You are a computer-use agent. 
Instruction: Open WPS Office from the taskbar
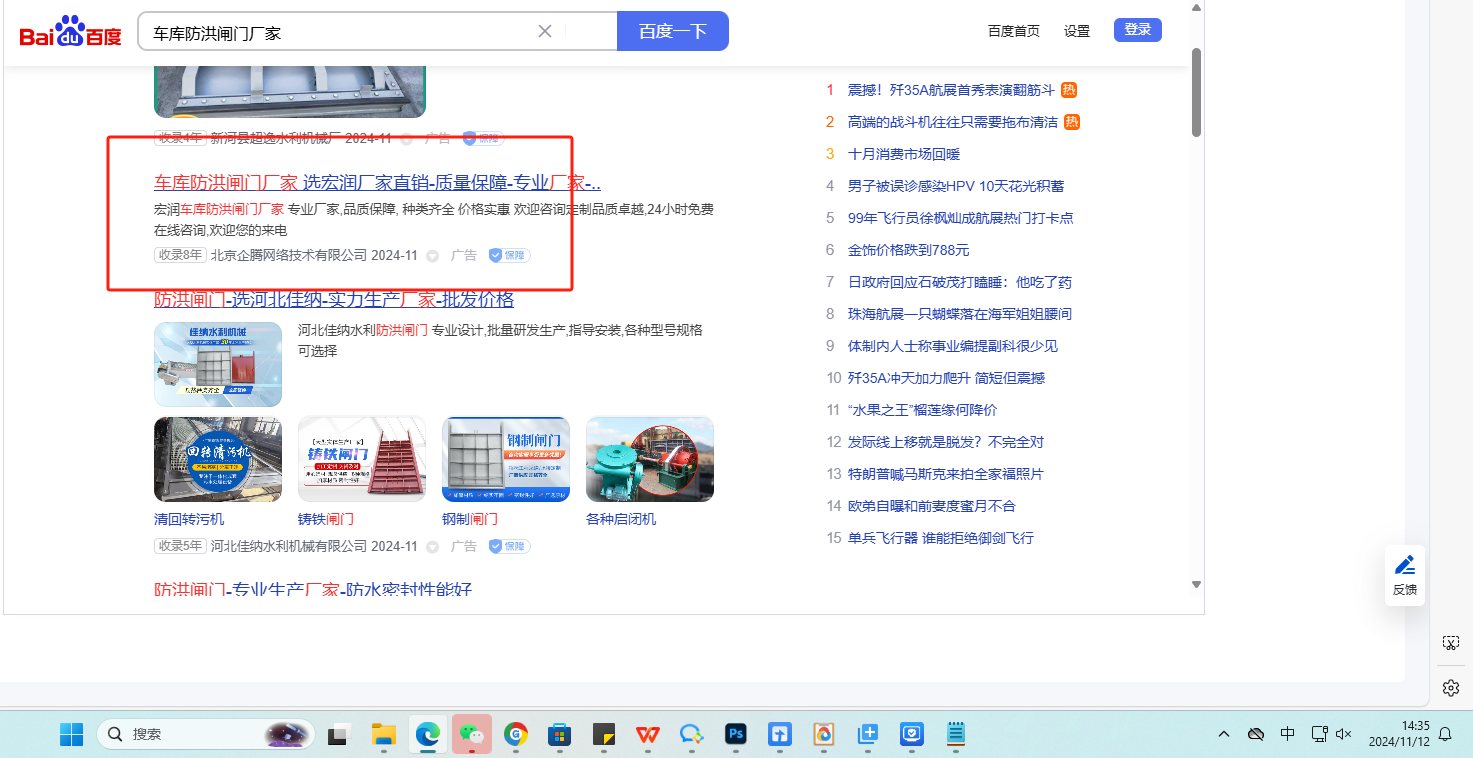point(648,734)
